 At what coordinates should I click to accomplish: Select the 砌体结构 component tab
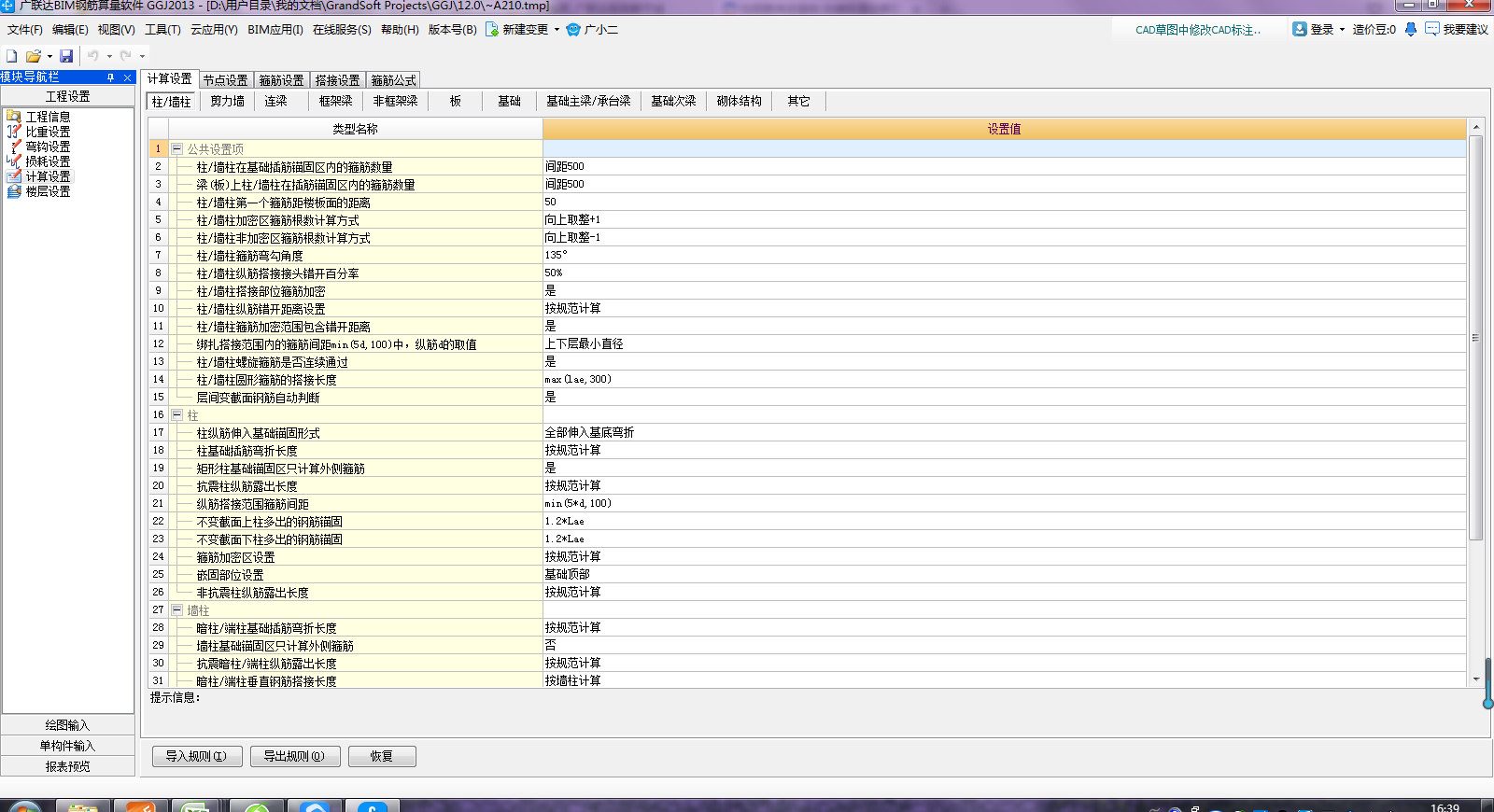(x=740, y=101)
